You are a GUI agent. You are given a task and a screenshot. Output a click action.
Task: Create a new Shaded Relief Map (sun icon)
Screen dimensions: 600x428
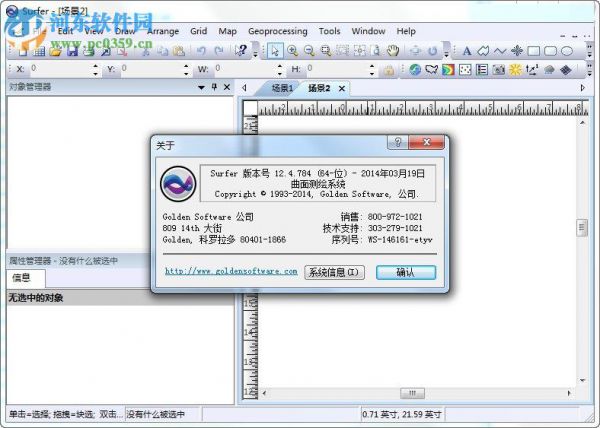tap(515, 70)
